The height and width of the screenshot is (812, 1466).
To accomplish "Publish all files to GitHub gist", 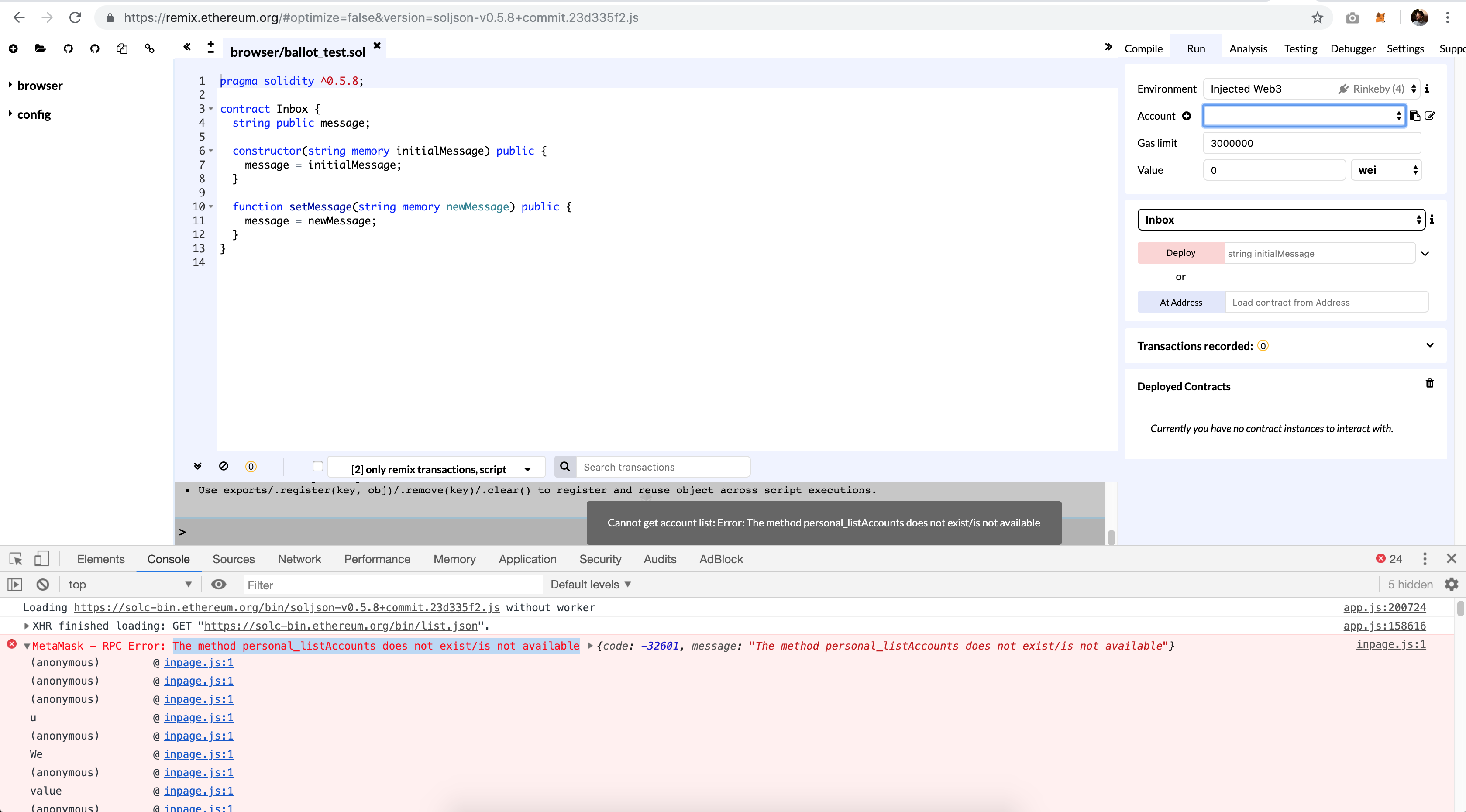I will click(68, 48).
